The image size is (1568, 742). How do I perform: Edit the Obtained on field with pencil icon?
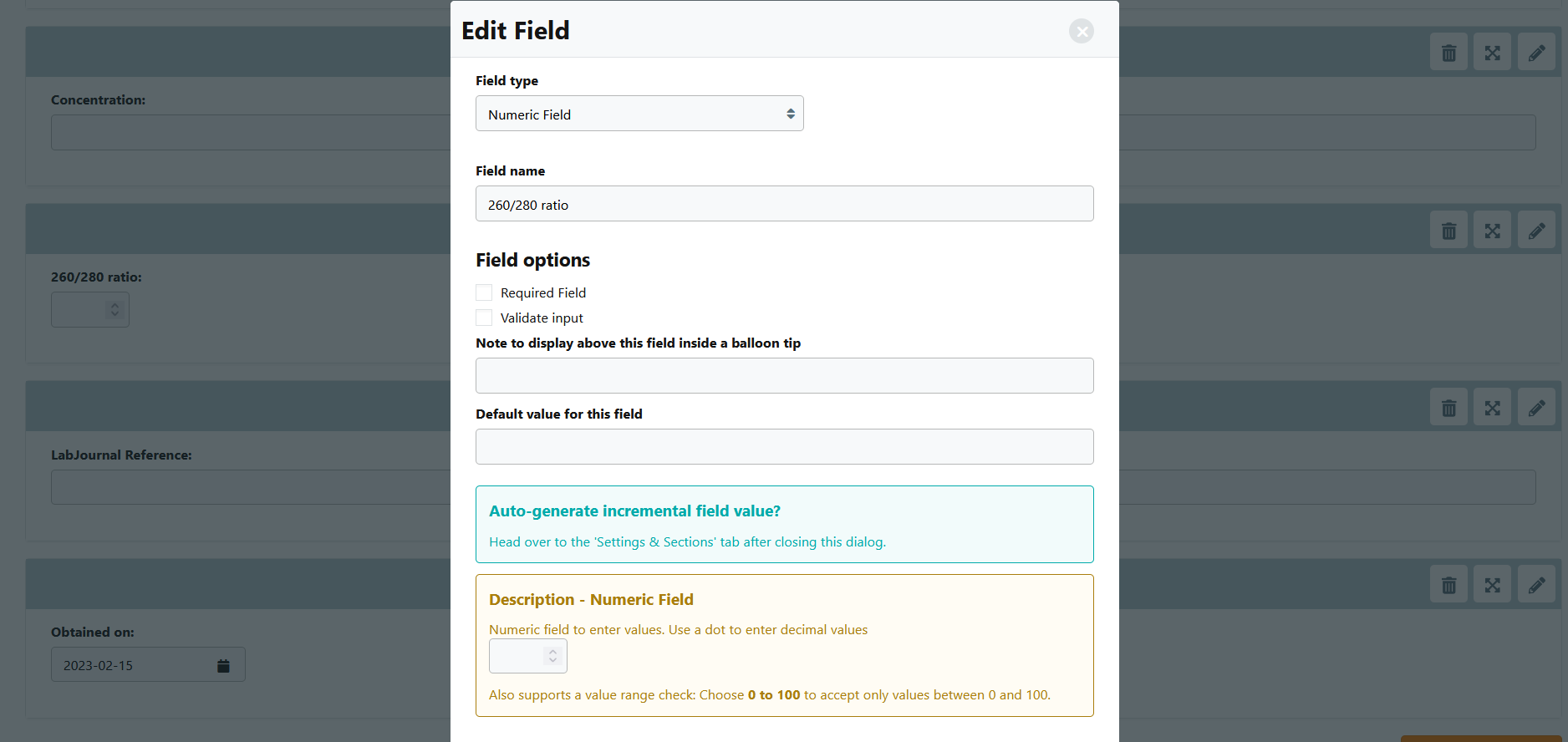click(1536, 585)
